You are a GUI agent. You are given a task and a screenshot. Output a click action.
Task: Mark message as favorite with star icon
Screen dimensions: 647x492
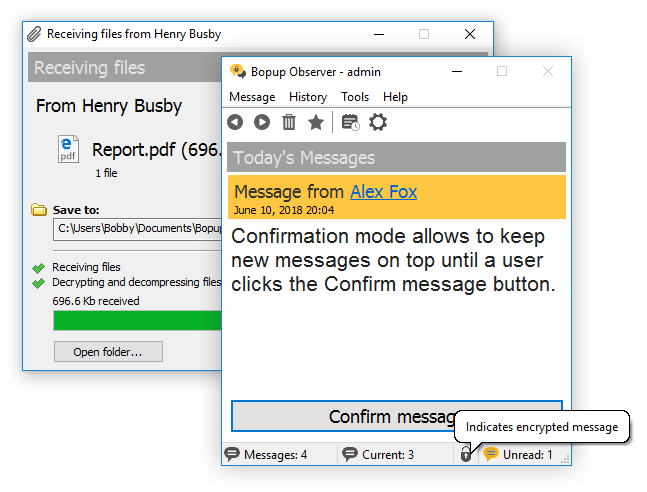click(x=316, y=122)
